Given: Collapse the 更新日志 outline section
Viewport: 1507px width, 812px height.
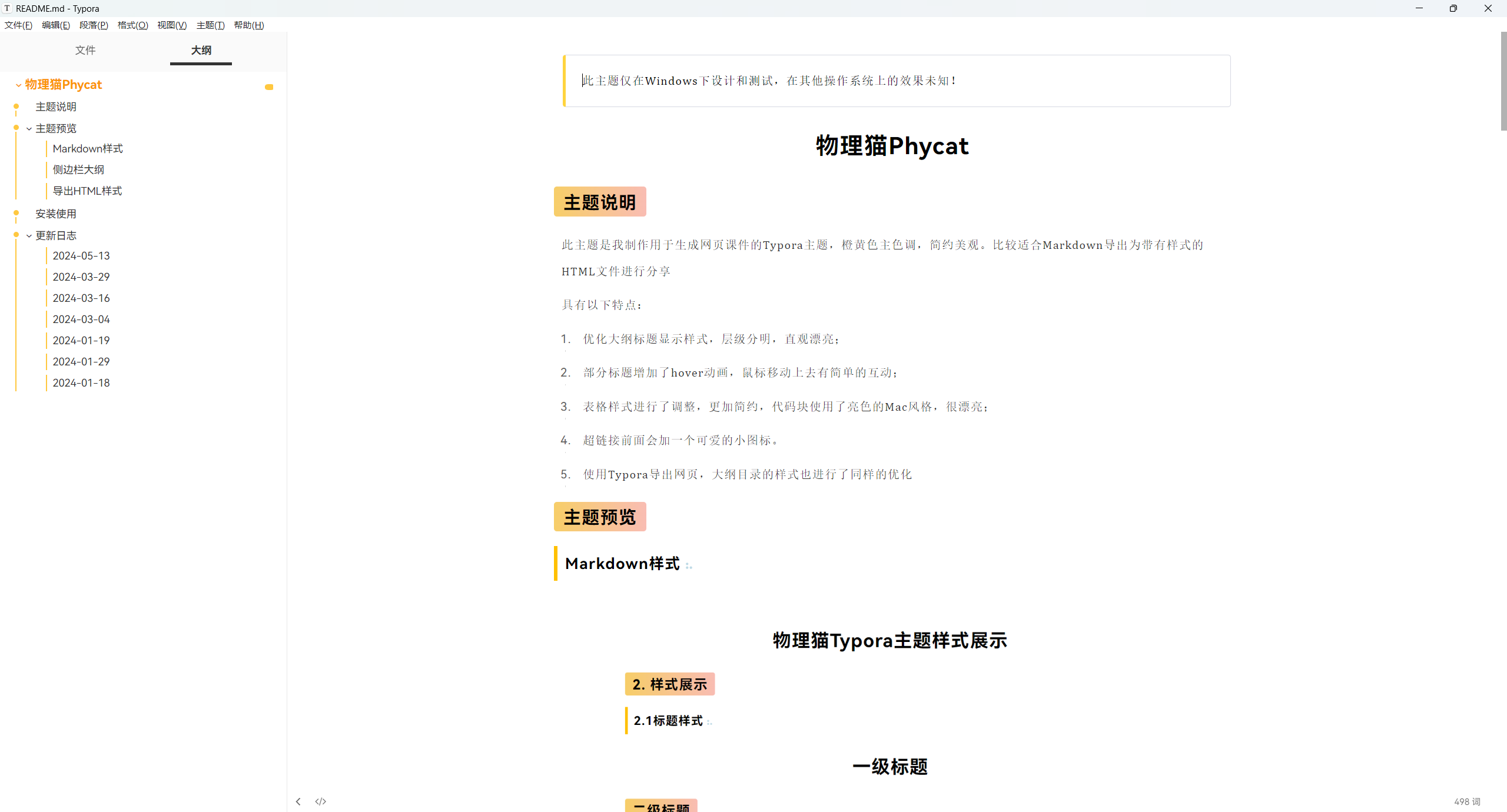Looking at the screenshot, I should [29, 236].
